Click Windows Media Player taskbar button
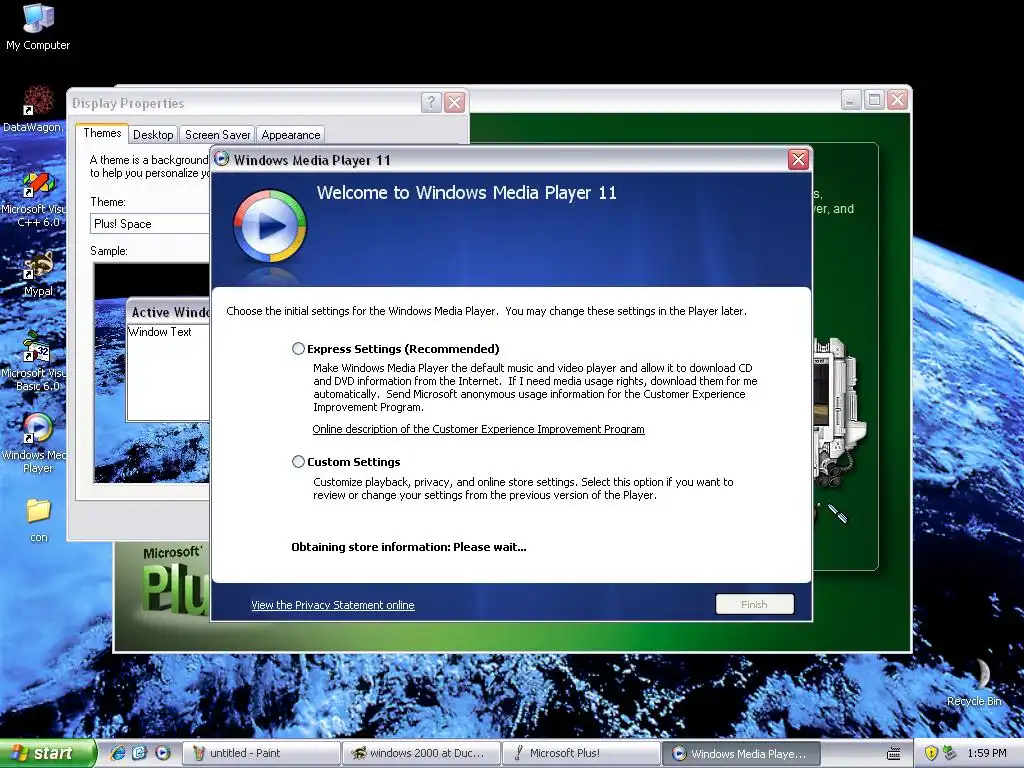This screenshot has height=768, width=1024. pos(741,753)
